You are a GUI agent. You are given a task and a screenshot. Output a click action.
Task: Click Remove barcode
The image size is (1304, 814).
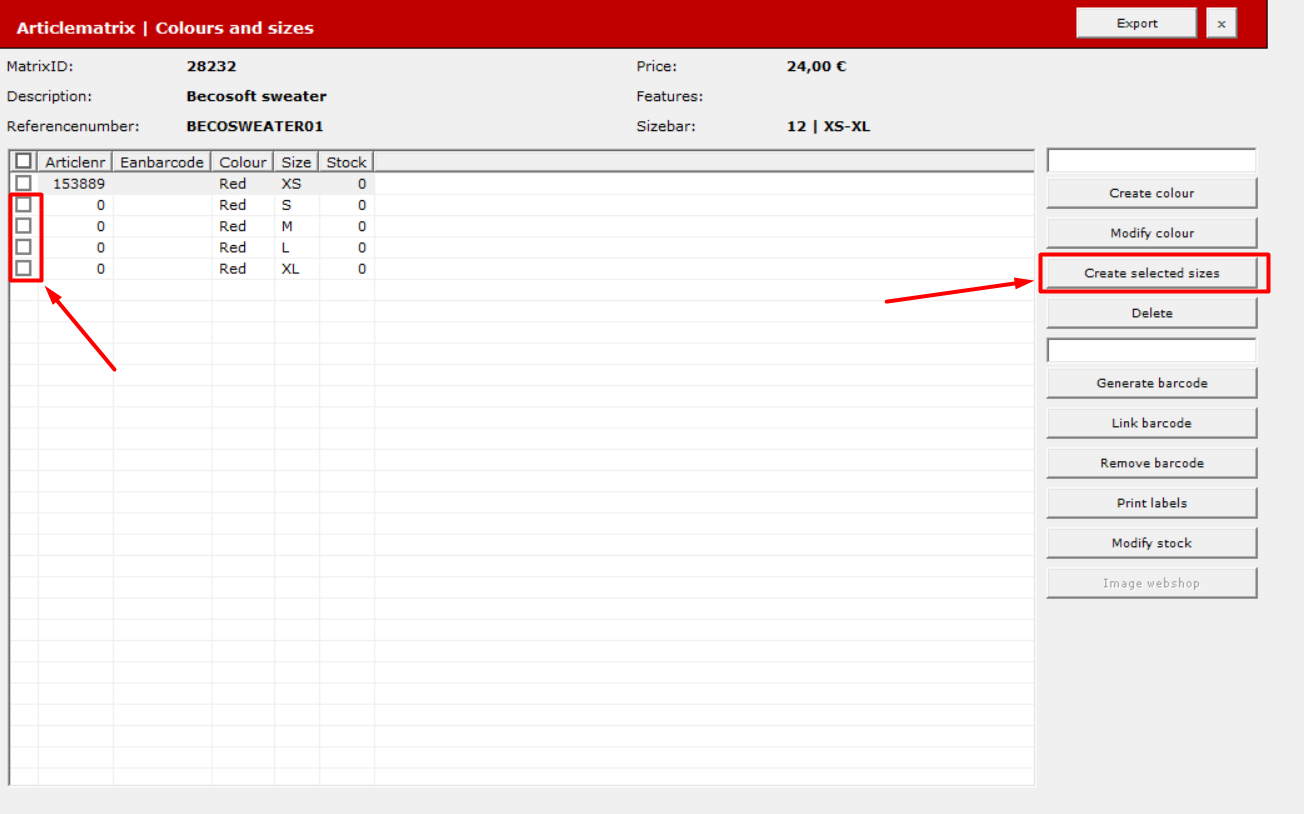pos(1152,463)
